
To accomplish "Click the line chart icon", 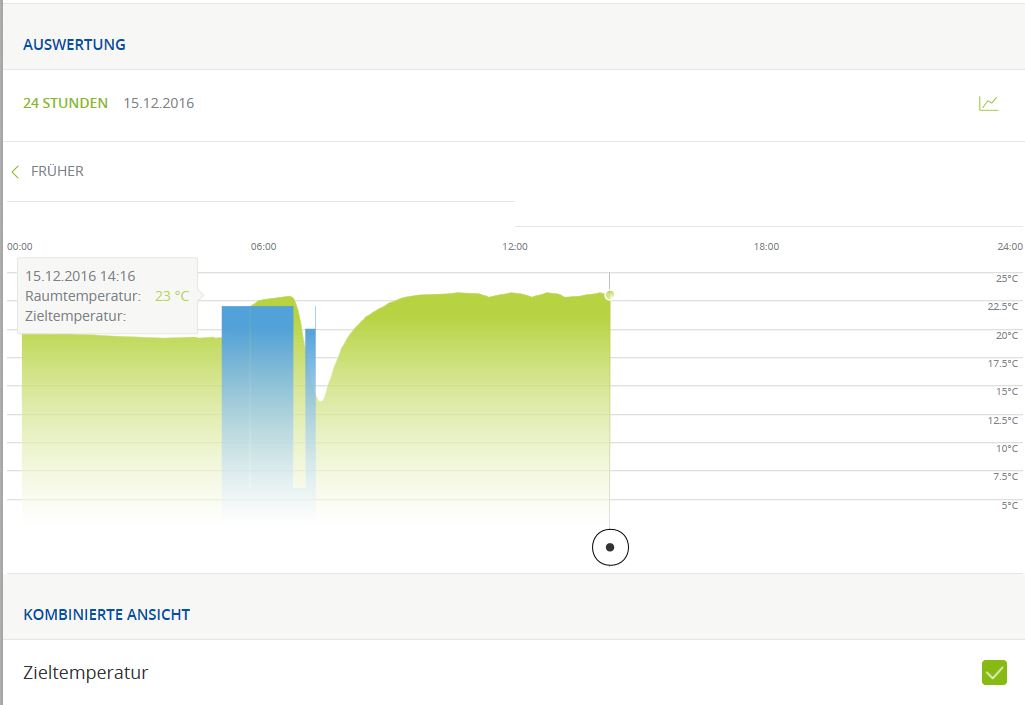I will (x=988, y=103).
